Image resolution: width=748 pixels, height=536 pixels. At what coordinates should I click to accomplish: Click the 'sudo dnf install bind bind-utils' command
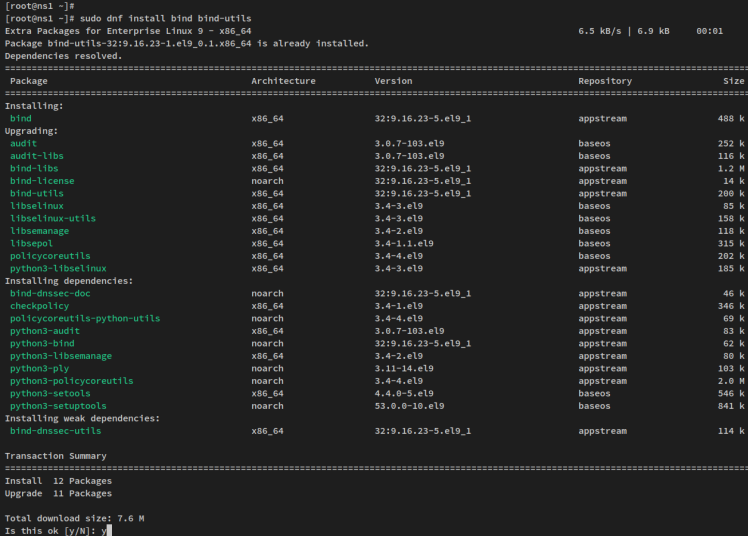coord(166,19)
